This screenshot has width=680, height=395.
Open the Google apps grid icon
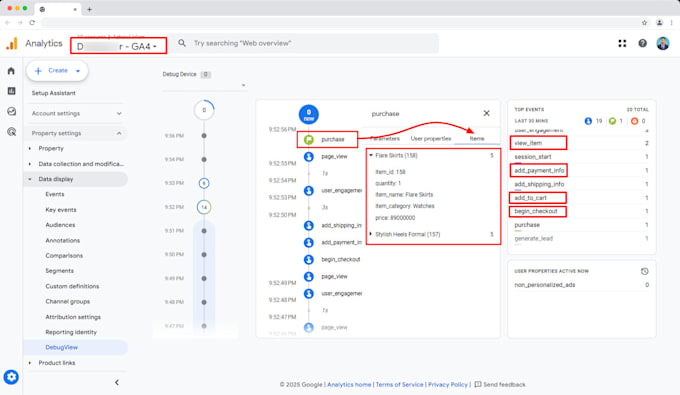tap(622, 43)
